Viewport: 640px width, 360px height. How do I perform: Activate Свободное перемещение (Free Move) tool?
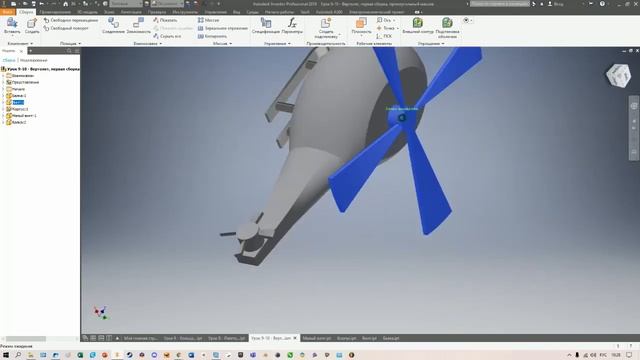tap(71, 20)
